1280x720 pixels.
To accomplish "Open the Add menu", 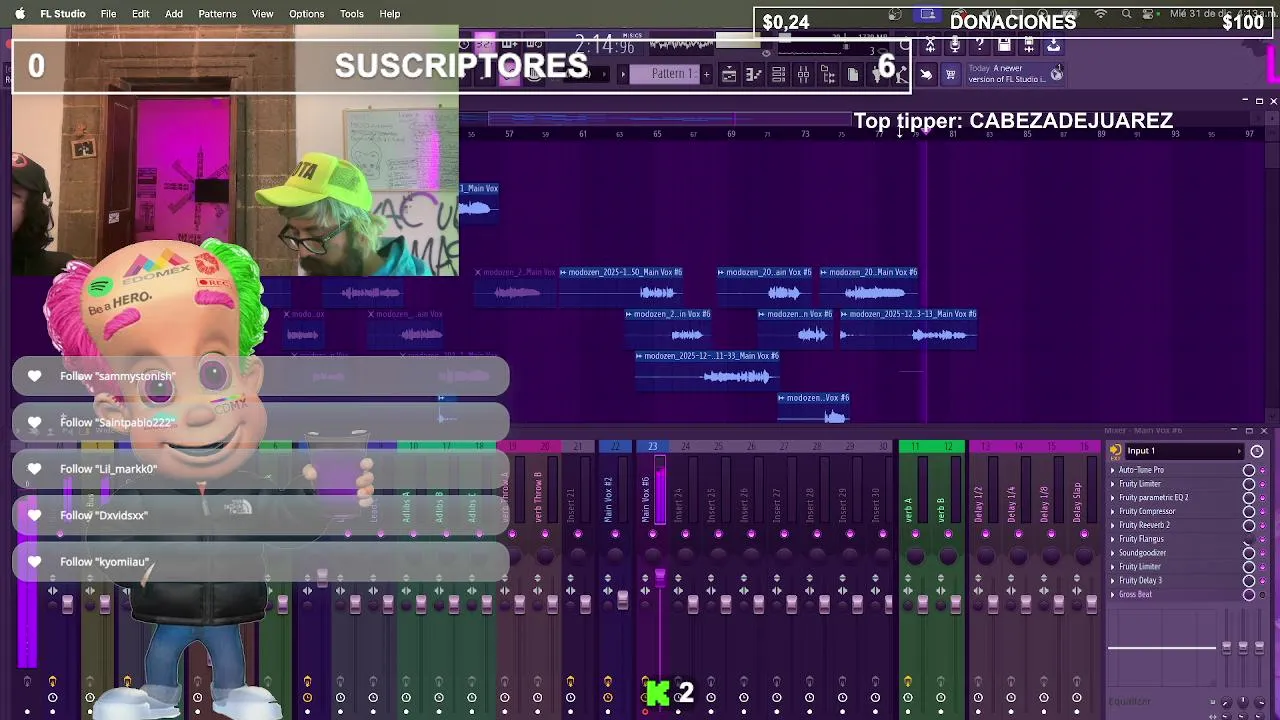I will 174,14.
